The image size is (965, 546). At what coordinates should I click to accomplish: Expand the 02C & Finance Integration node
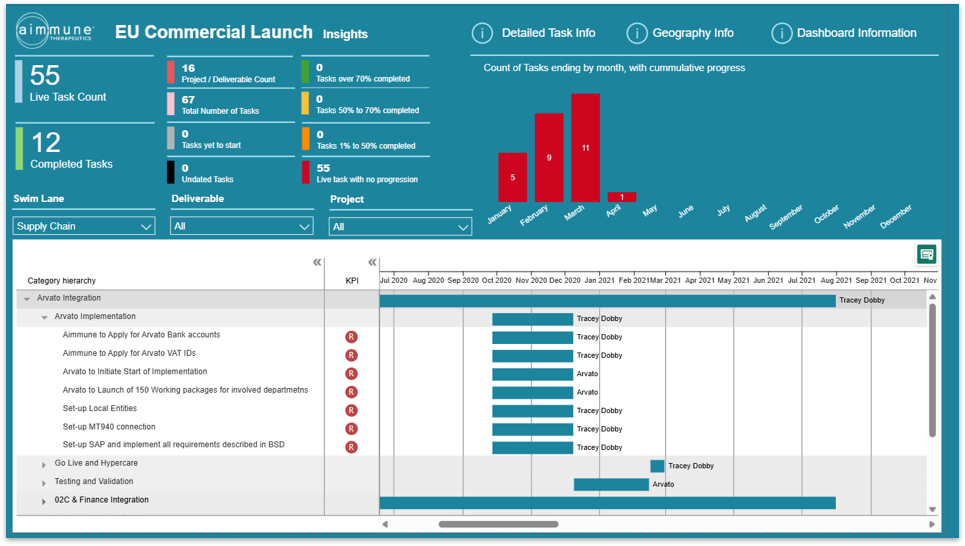pyautogui.click(x=44, y=502)
